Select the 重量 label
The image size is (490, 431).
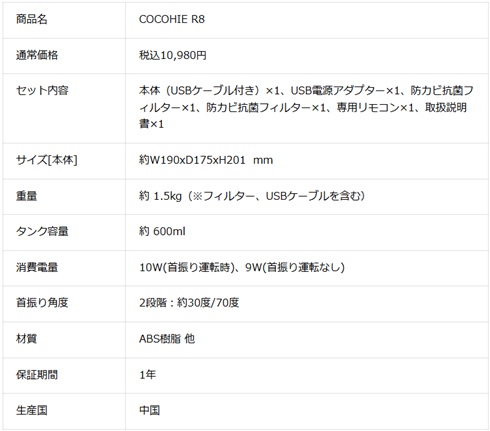[x=26, y=196]
